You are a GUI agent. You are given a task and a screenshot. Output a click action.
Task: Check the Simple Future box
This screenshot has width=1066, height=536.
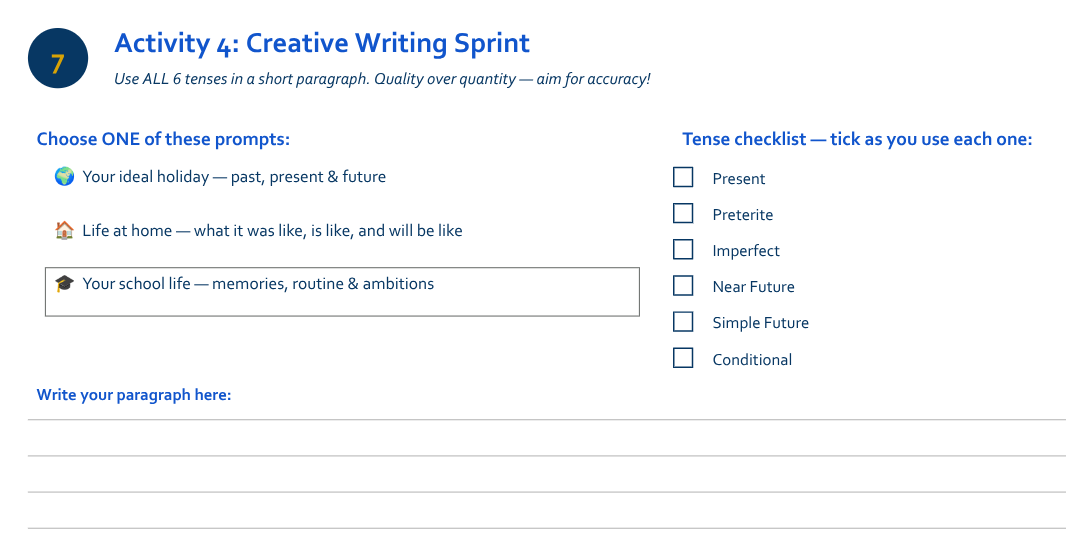point(683,322)
